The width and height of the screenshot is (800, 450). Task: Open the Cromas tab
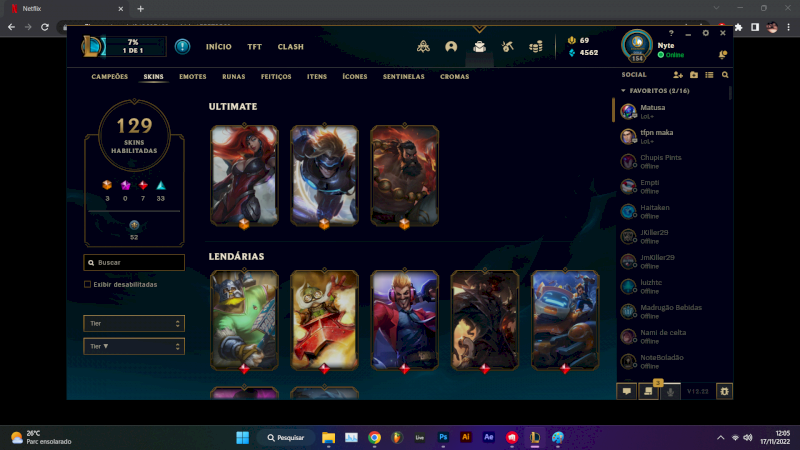point(455,77)
